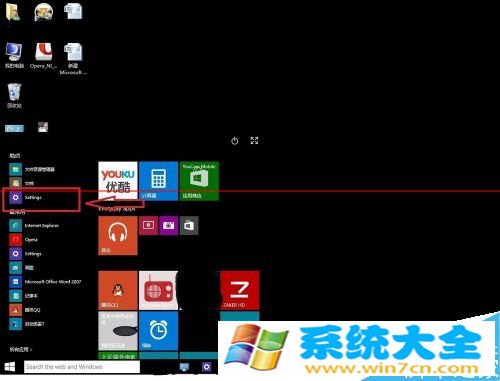500x381 pixels.
Task: Open the red radio tile
Action: tap(158, 290)
